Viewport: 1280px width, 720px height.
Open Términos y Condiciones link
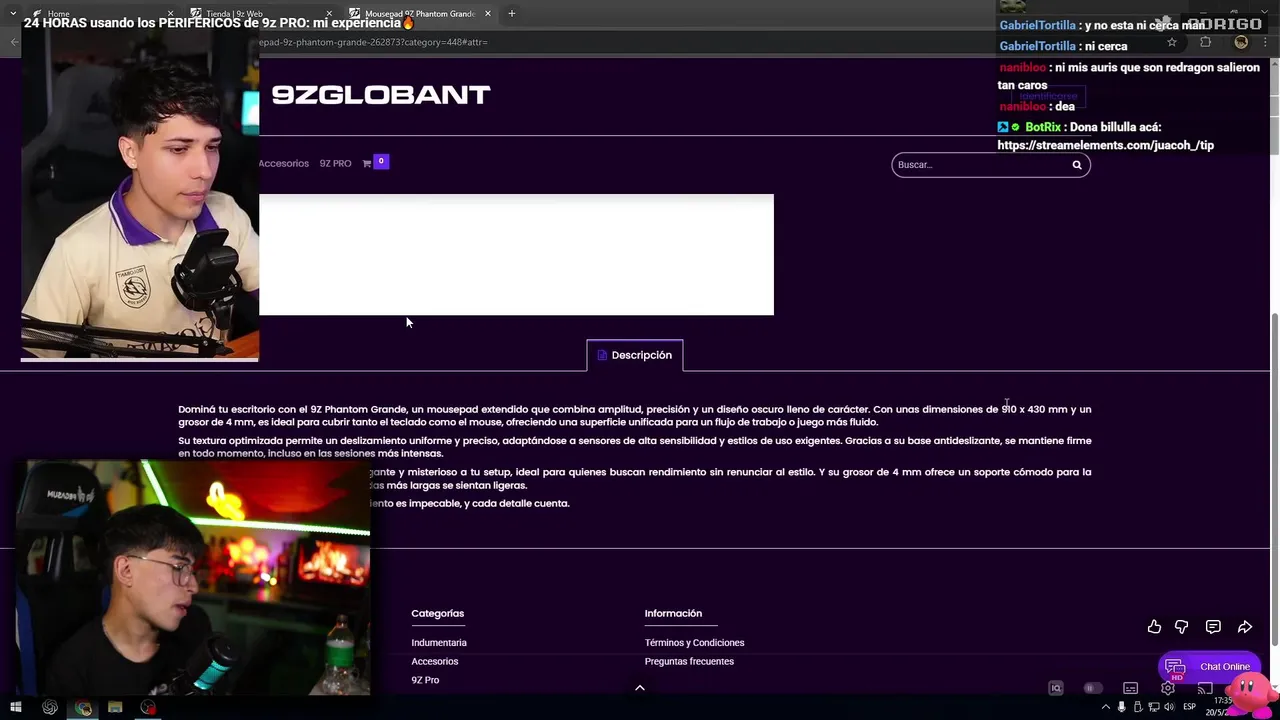point(695,643)
